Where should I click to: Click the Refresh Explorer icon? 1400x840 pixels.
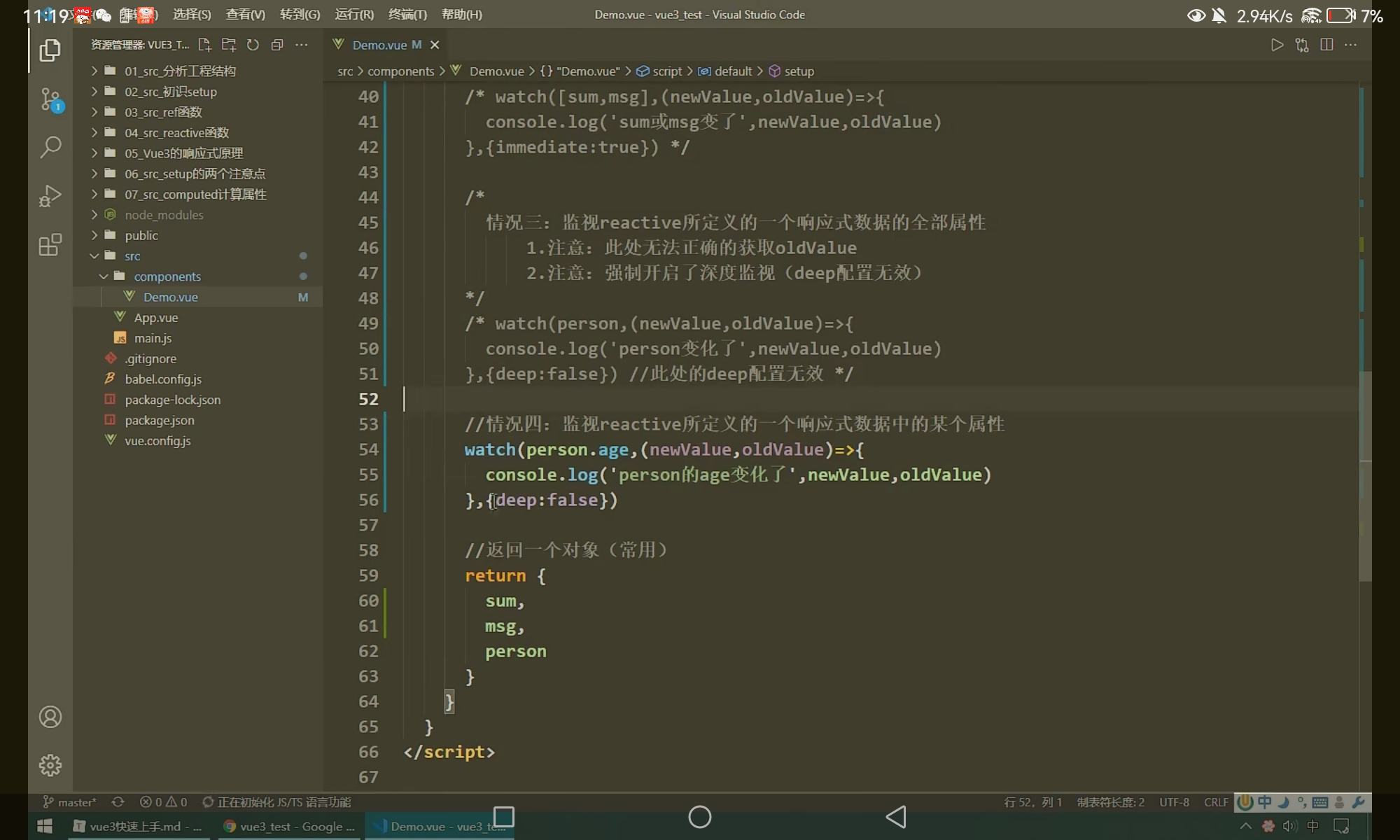(253, 45)
